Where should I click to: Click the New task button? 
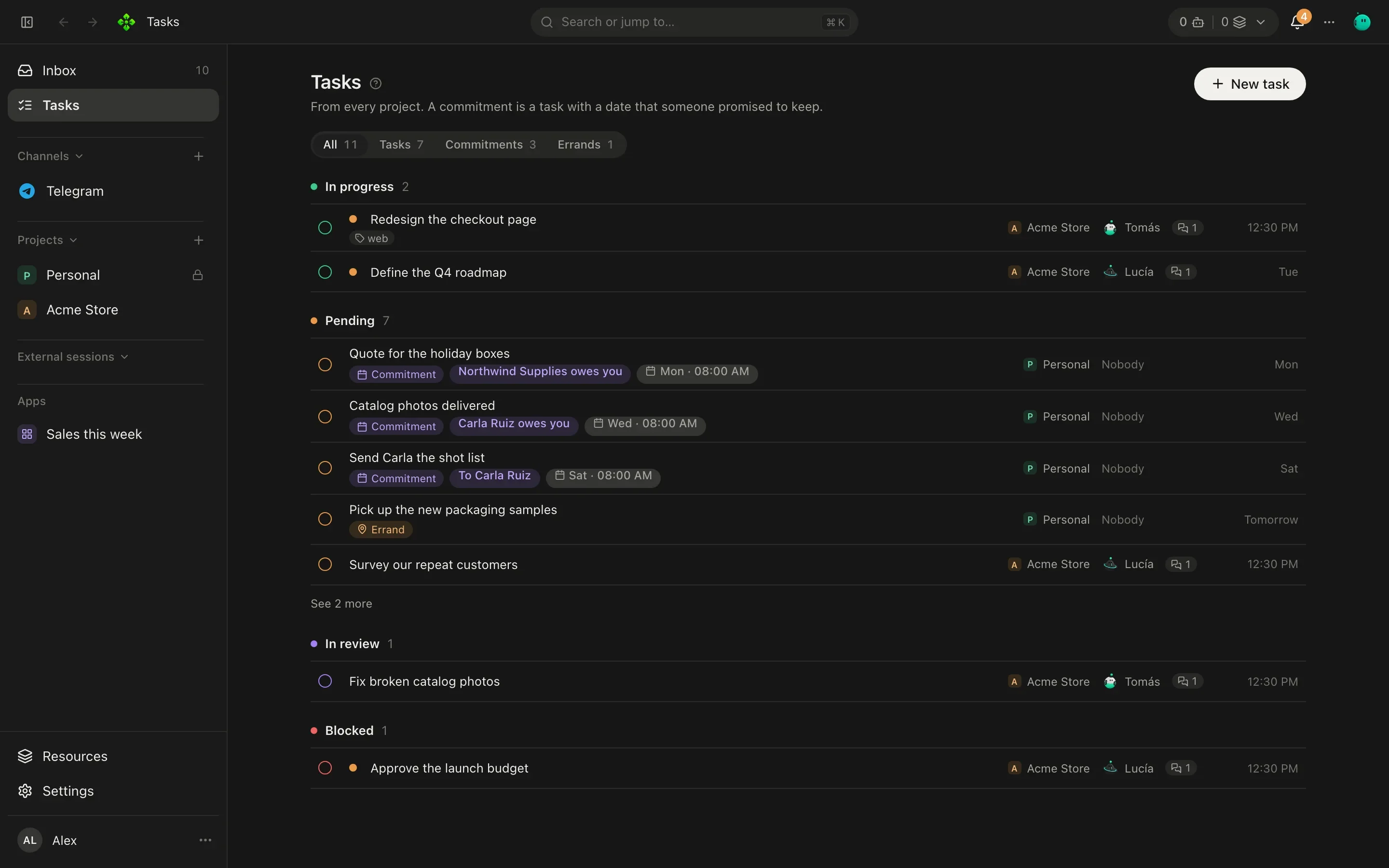pos(1250,84)
